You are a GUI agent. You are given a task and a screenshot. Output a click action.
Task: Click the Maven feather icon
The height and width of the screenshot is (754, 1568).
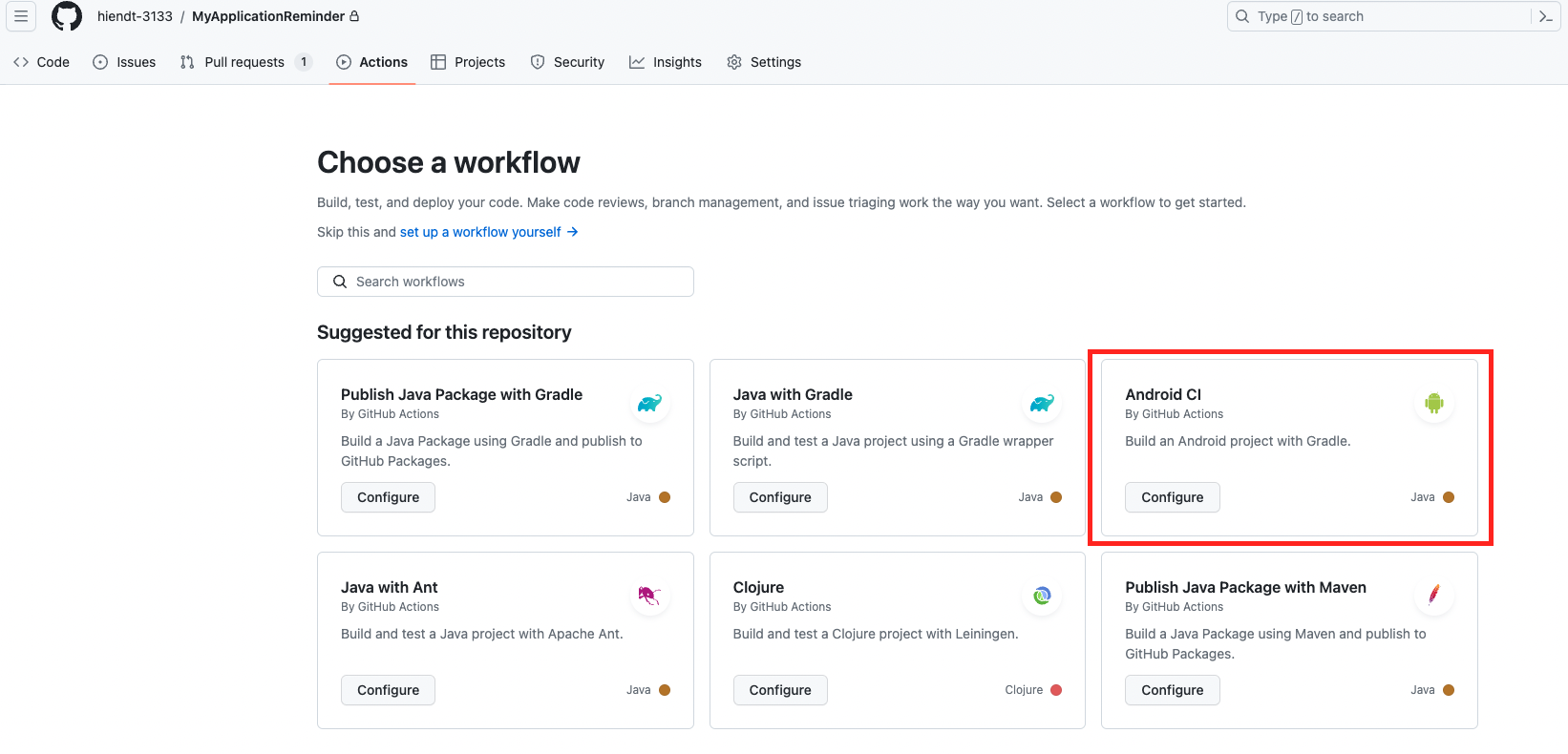point(1433,596)
